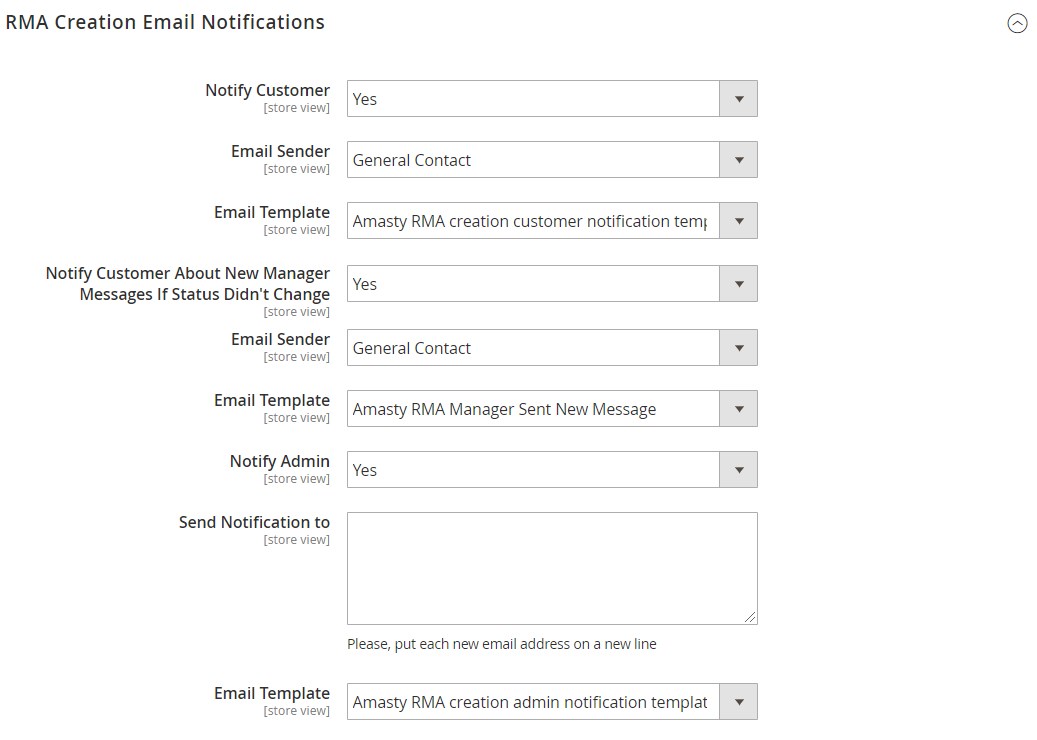1037x740 pixels.
Task: Click arrow of Notify Customer About New Manager Messages
Action: [738, 284]
